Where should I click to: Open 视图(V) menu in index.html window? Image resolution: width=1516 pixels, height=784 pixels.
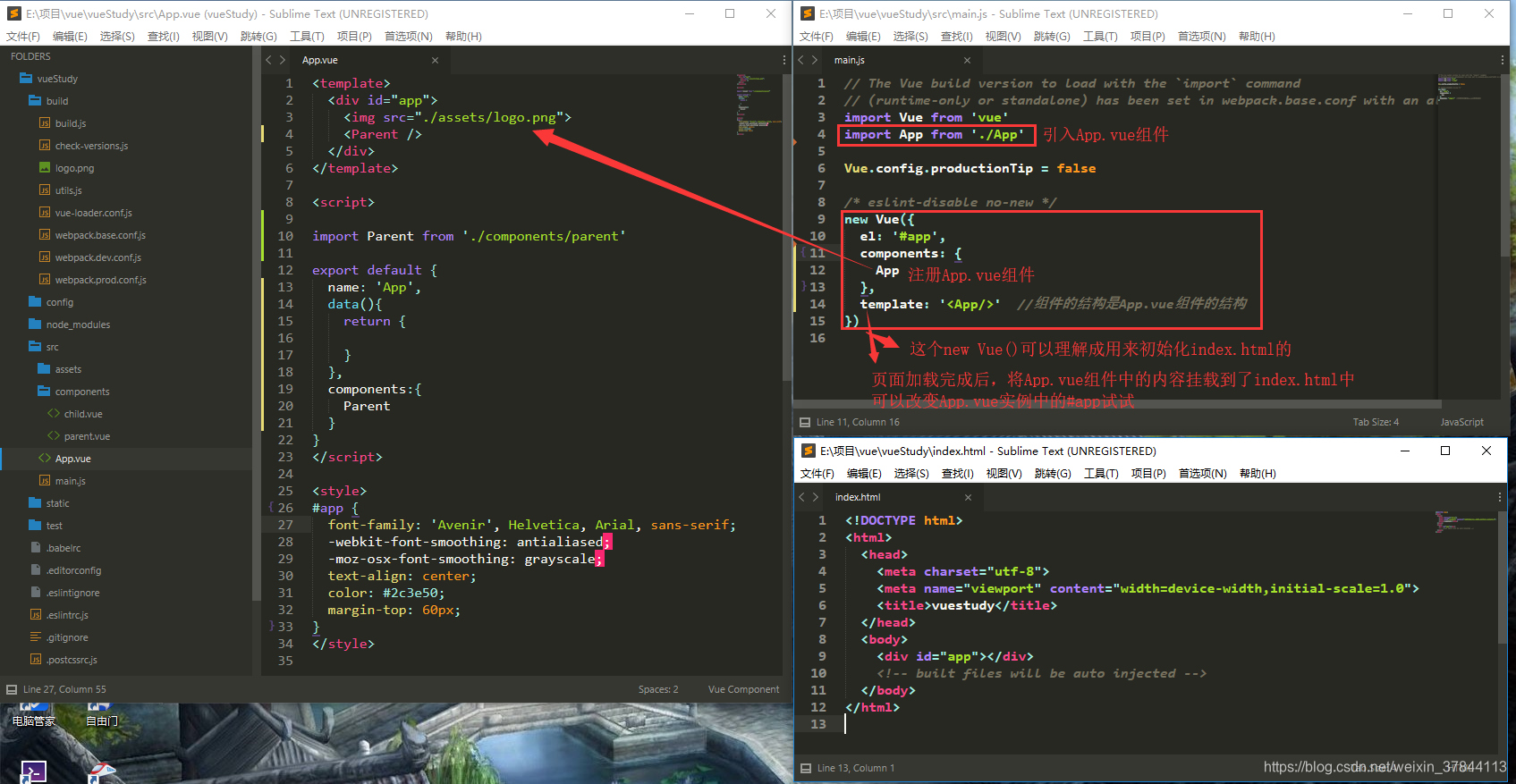pos(1004,474)
